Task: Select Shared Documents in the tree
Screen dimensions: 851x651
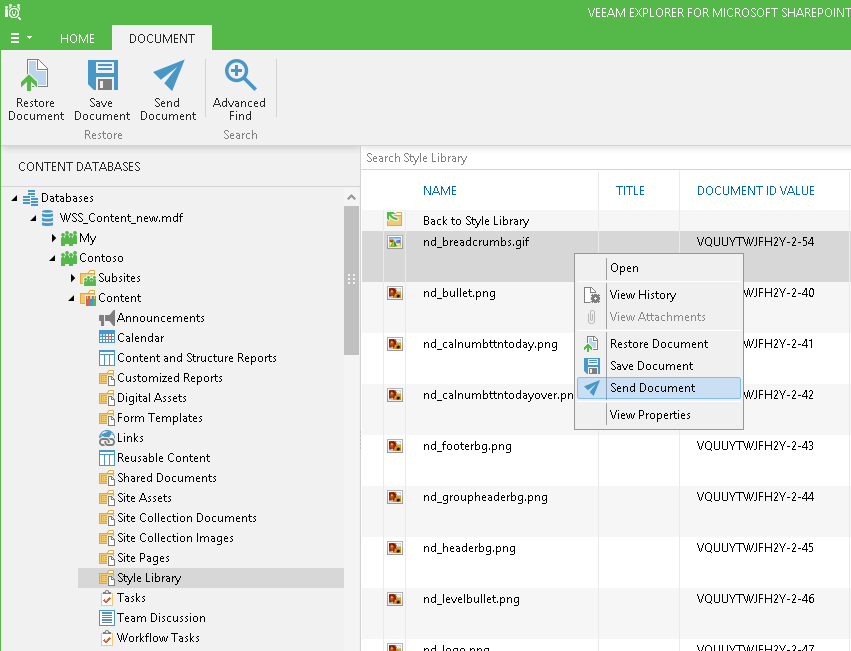Action: click(166, 478)
